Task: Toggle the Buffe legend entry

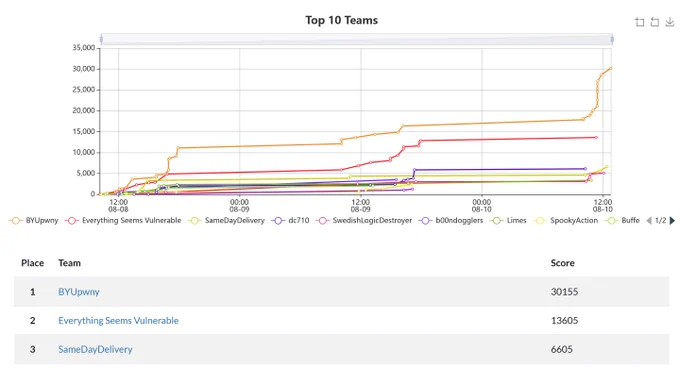Action: 623,221
